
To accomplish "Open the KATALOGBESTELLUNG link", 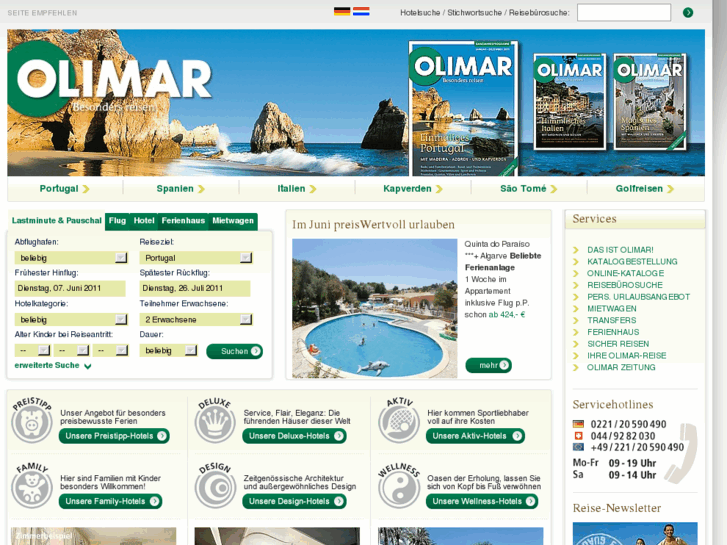I will (x=632, y=262).
